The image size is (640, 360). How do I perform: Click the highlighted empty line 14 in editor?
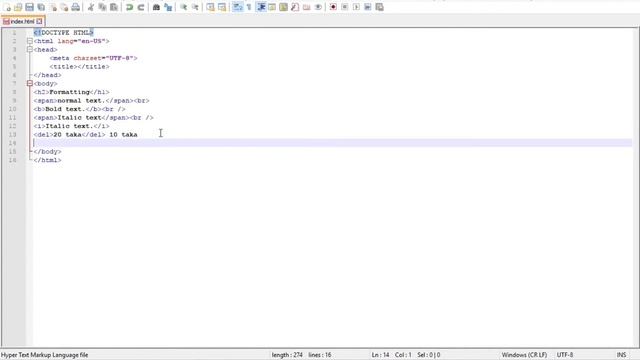click(332, 143)
